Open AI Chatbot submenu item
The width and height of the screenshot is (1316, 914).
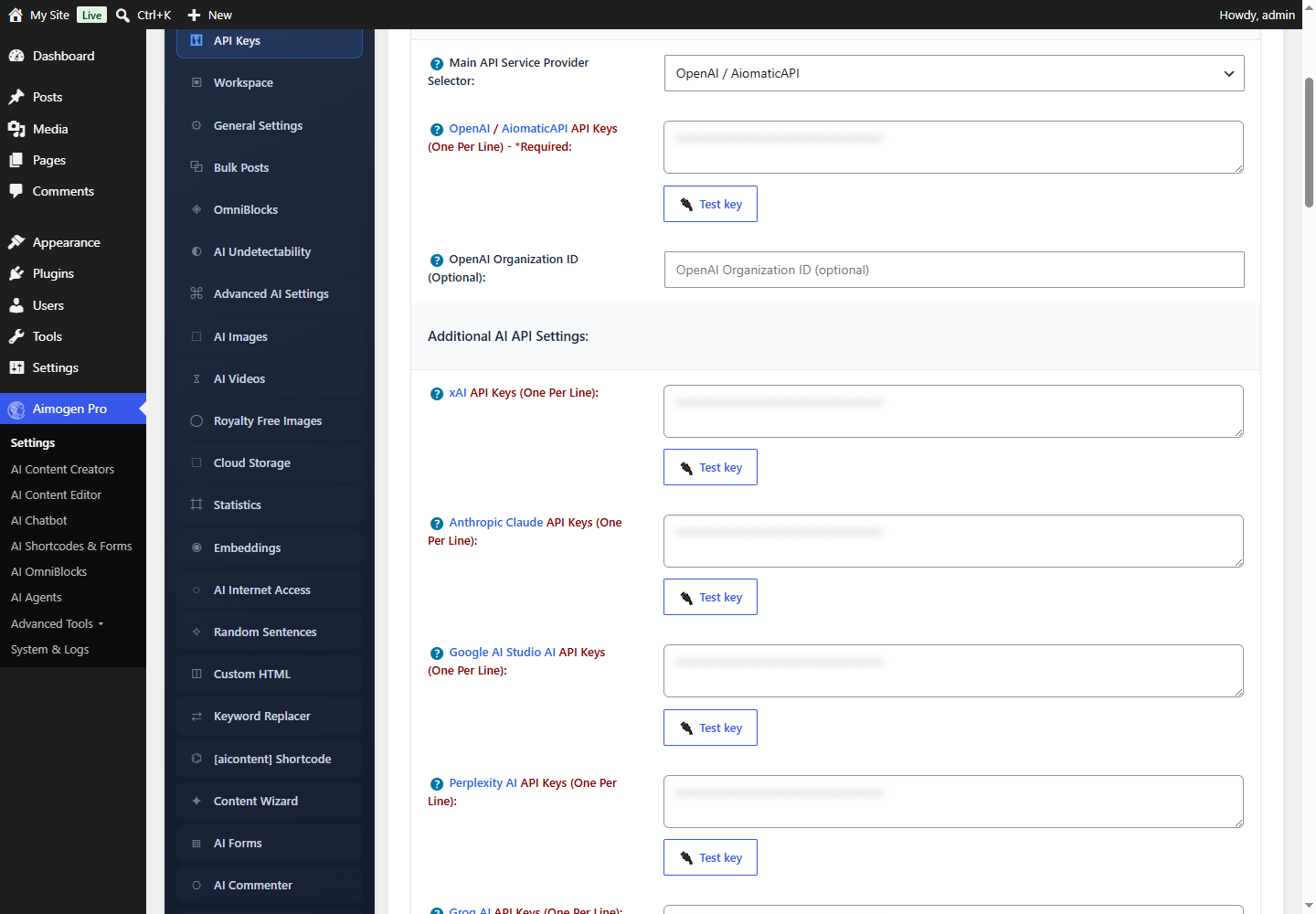click(x=39, y=520)
